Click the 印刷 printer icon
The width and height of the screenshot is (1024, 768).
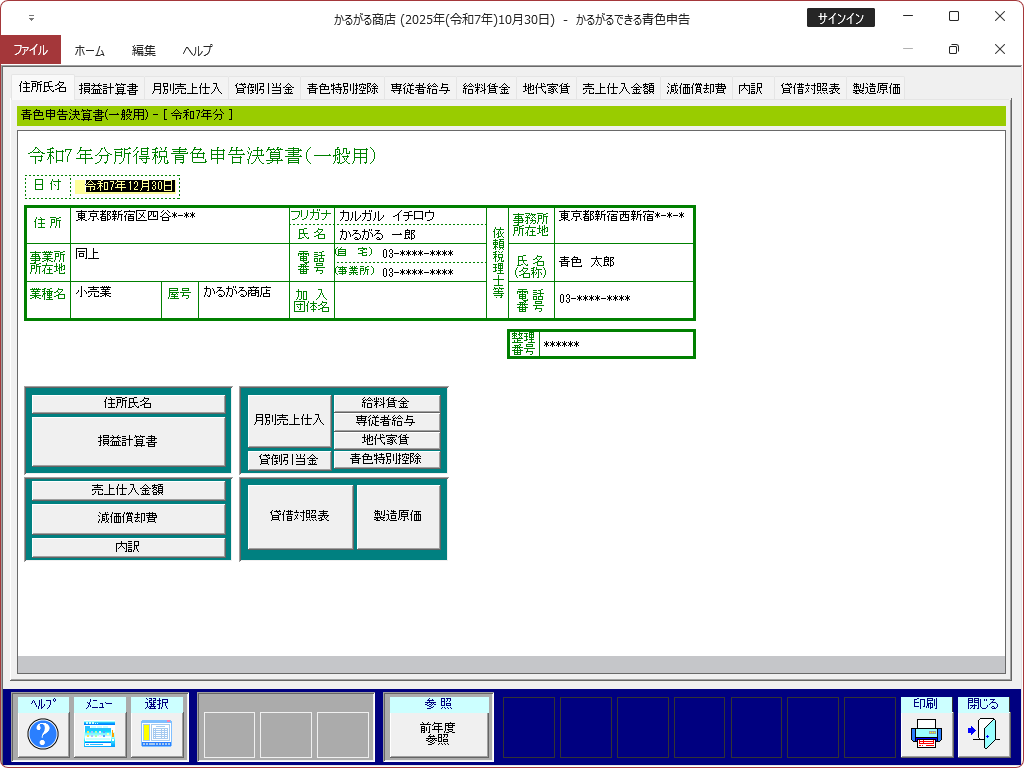926,735
